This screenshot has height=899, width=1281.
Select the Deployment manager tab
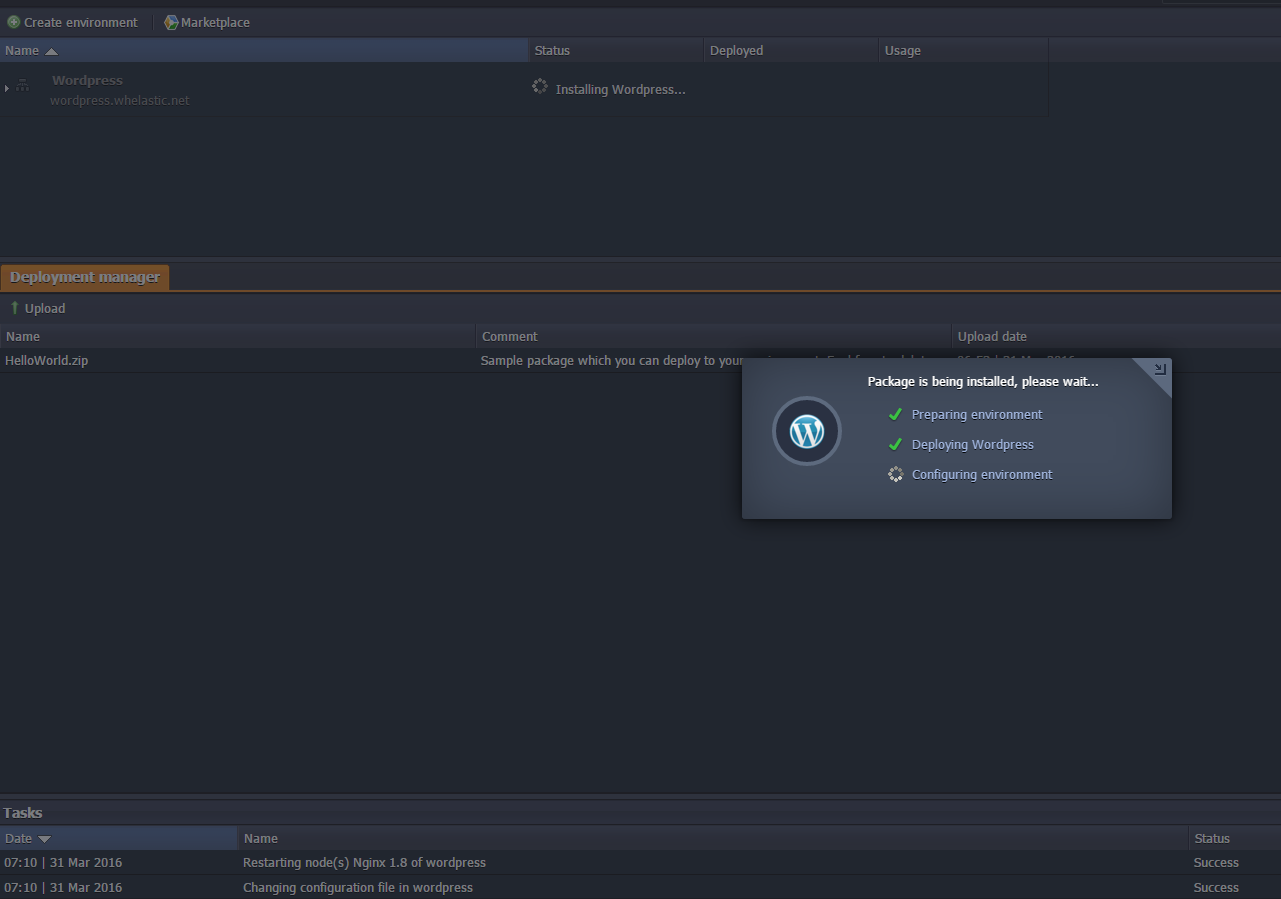pos(84,277)
